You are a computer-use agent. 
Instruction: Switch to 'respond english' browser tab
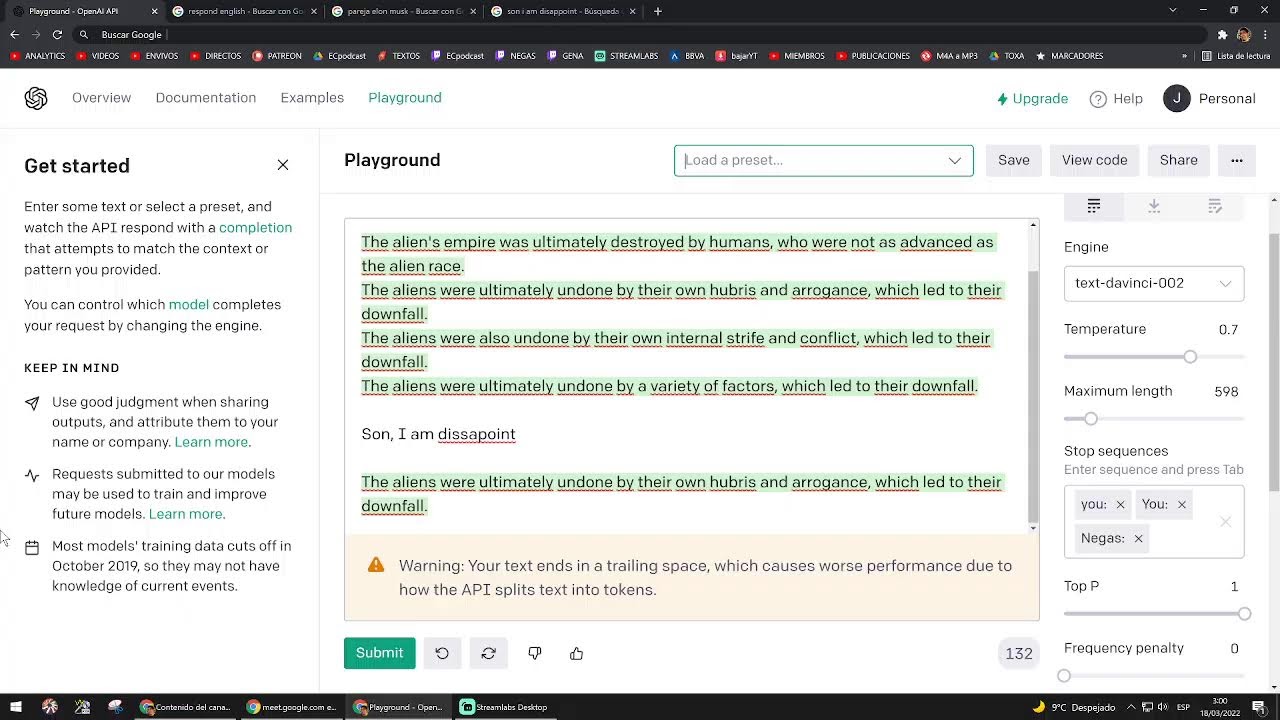[x=242, y=11]
